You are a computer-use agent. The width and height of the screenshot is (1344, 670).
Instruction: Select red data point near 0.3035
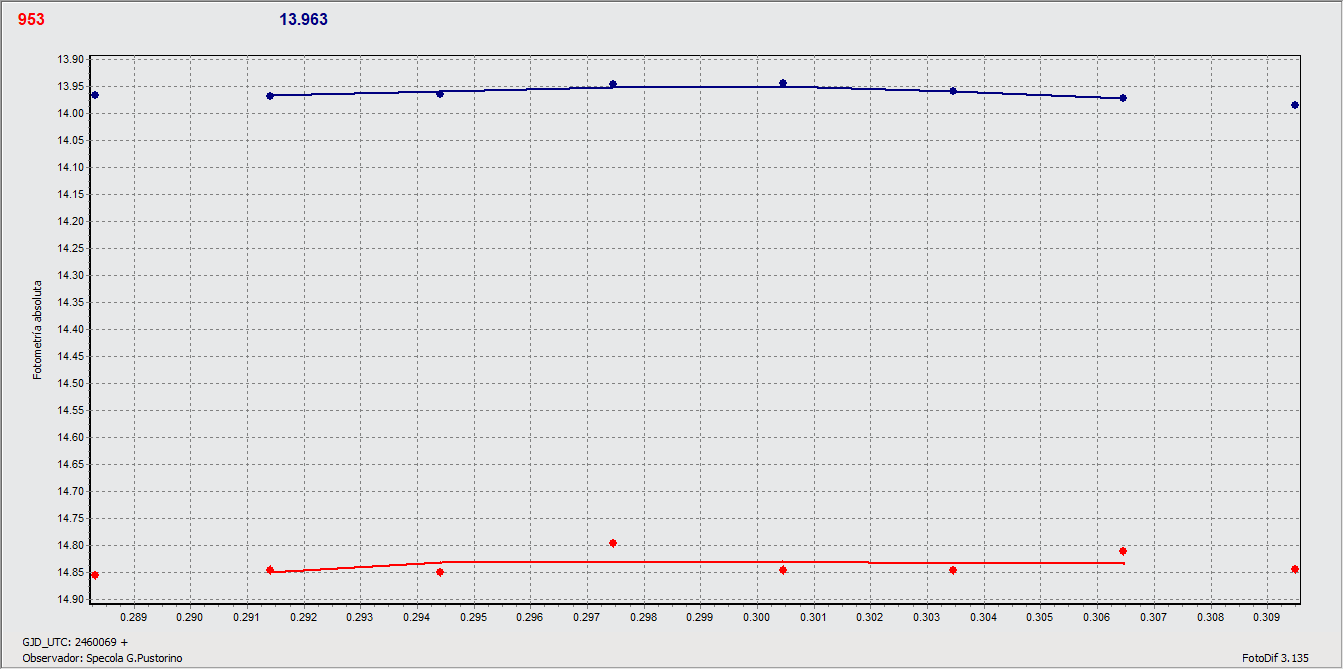pyautogui.click(x=953, y=570)
